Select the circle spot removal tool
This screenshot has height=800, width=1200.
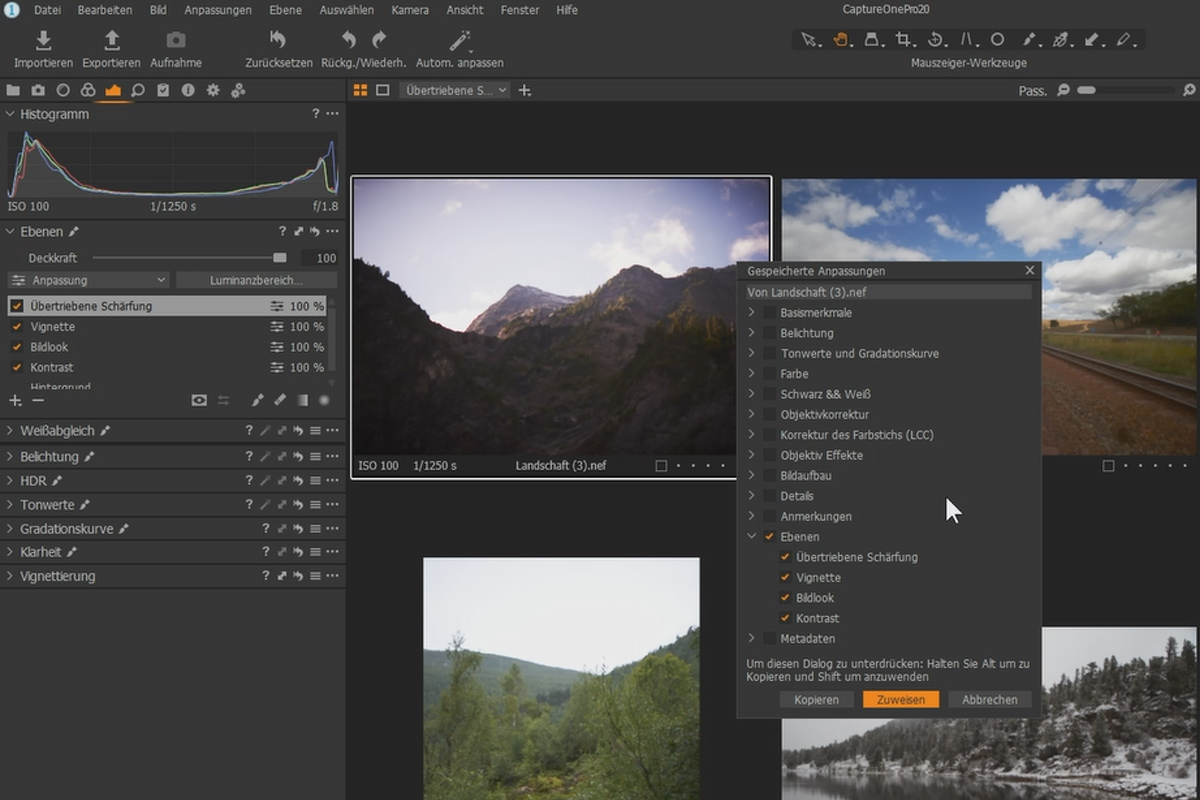[997, 40]
